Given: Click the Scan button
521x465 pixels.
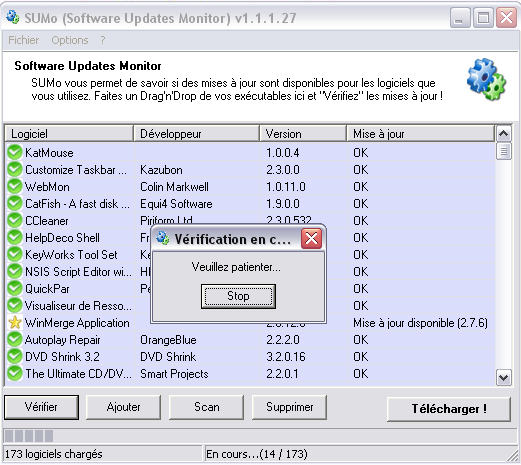Looking at the screenshot, I should (206, 407).
